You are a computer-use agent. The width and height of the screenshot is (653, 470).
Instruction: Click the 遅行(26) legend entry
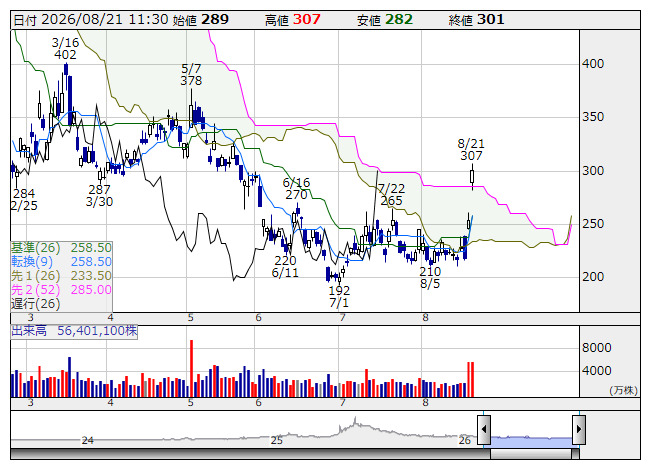coord(36,304)
